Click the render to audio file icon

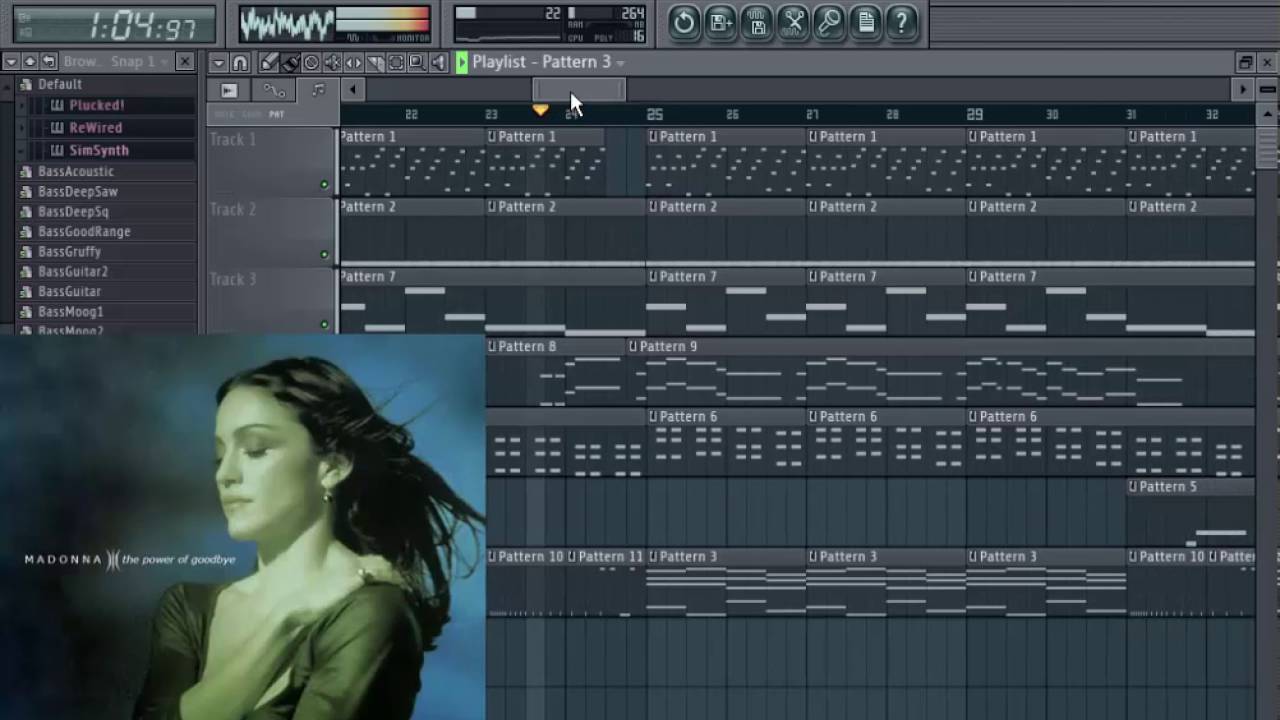click(x=757, y=22)
